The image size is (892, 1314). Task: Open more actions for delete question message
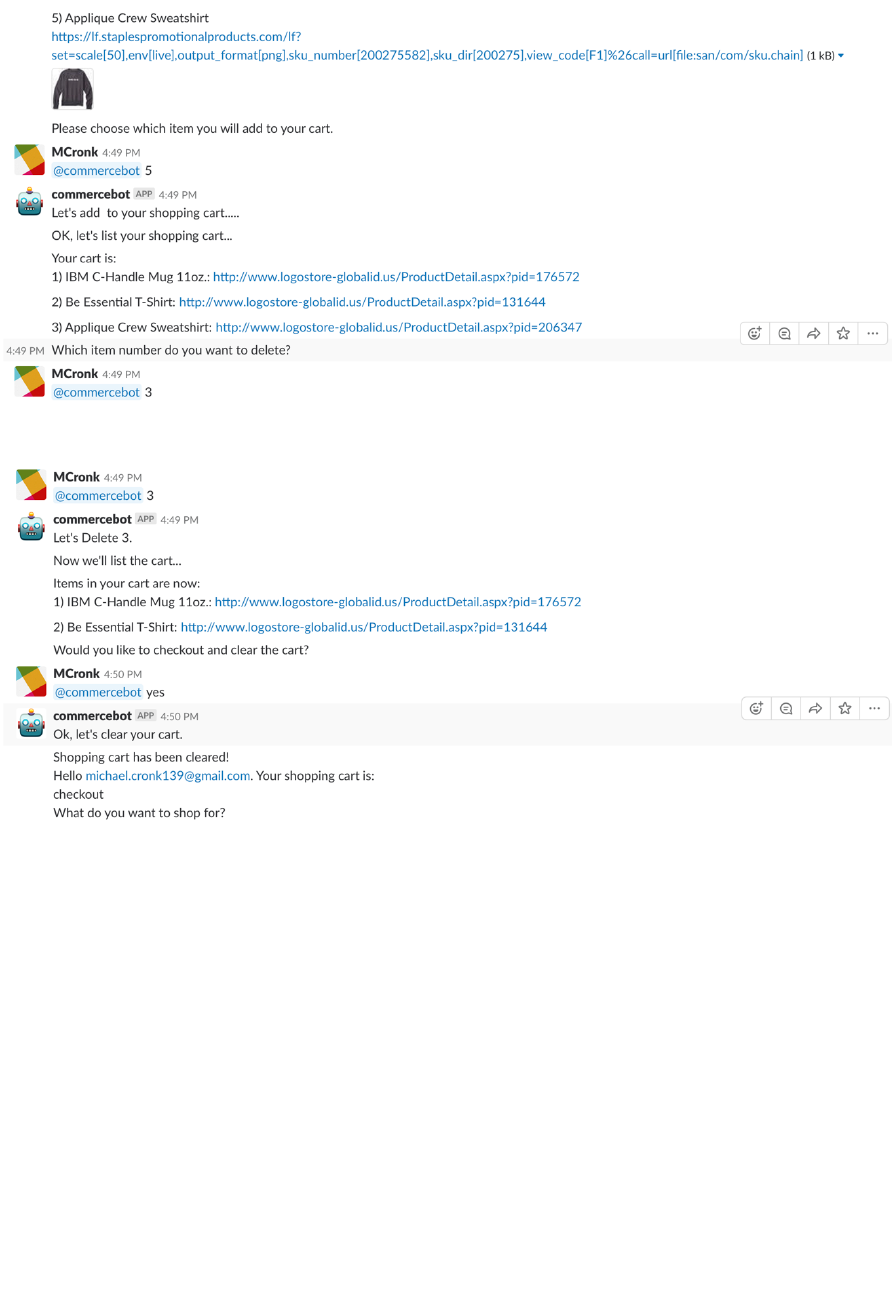pos(872,334)
